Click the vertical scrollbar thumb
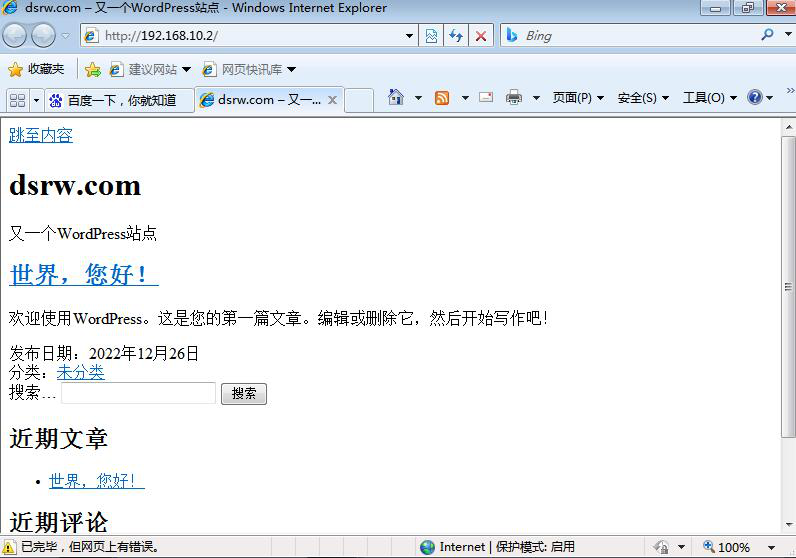 point(788,287)
